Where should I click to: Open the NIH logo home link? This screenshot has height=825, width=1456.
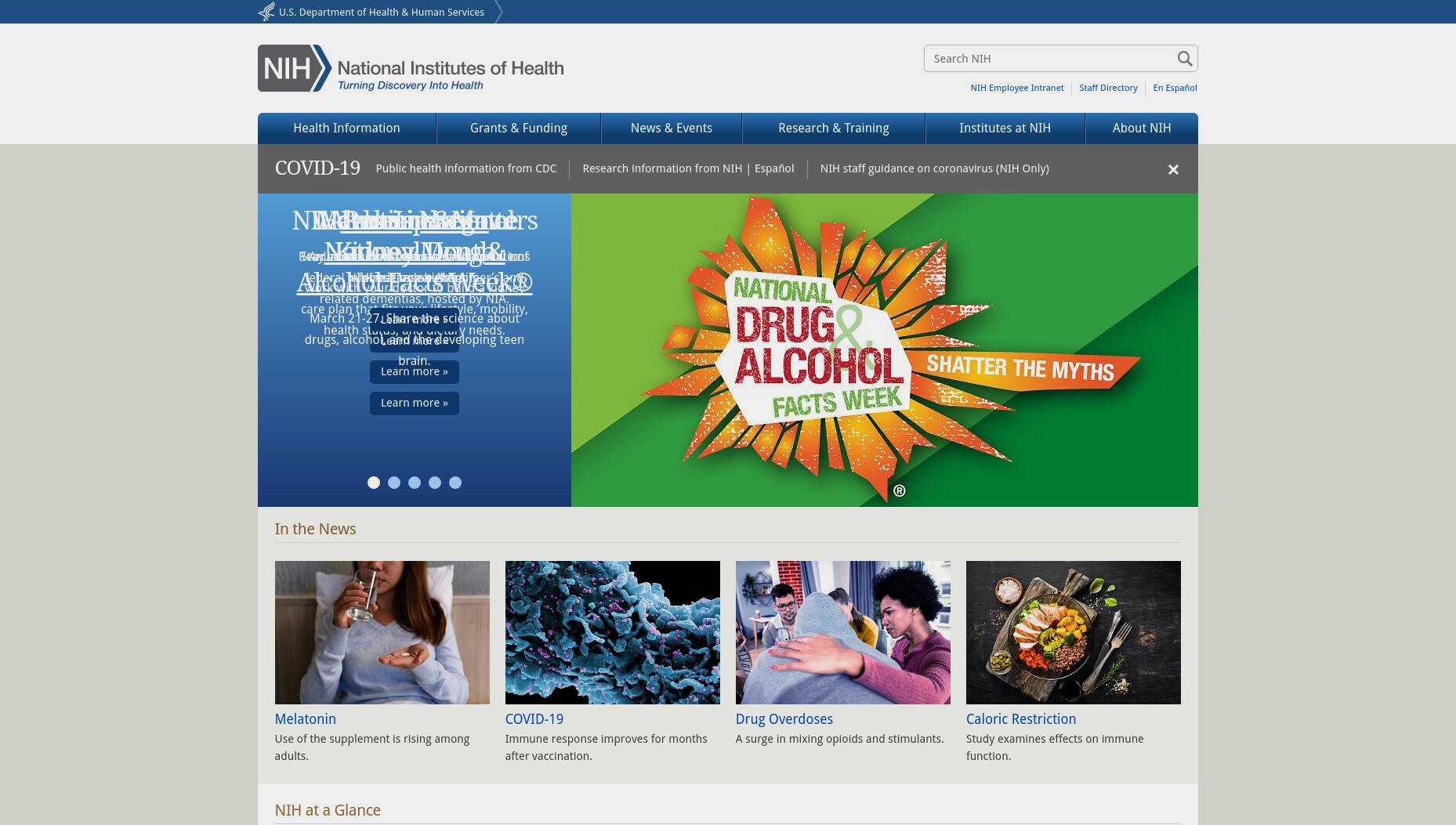click(411, 68)
